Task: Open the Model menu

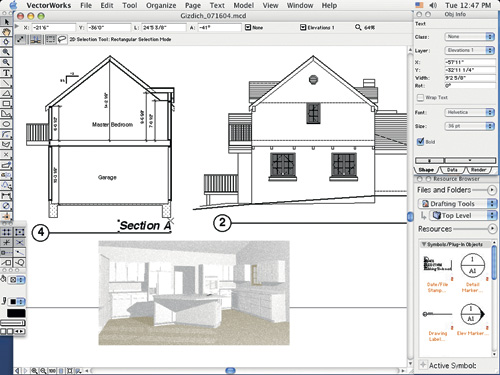Action: (x=243, y=5)
